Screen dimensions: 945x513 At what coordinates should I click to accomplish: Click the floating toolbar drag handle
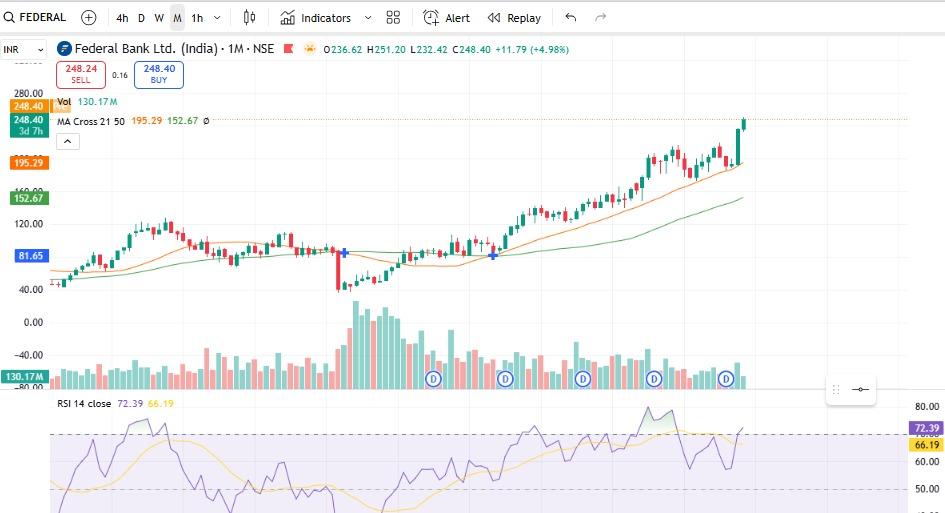pos(836,389)
